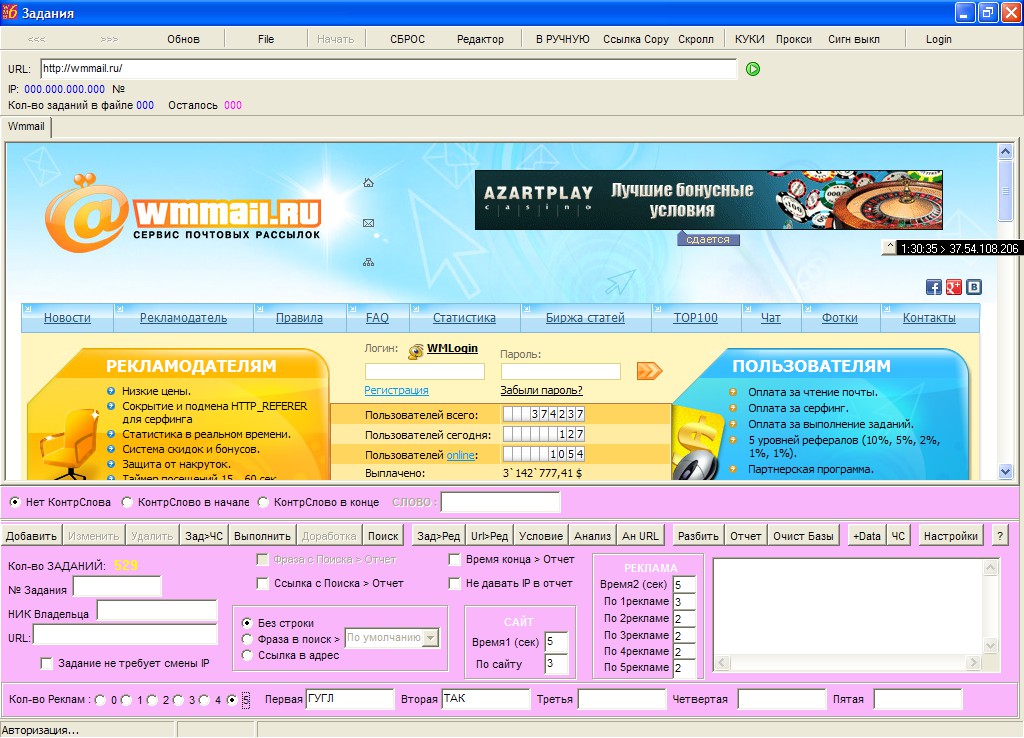1024x738 pixels.
Task: Click the Логин field on wmmail page
Action: 424,372
